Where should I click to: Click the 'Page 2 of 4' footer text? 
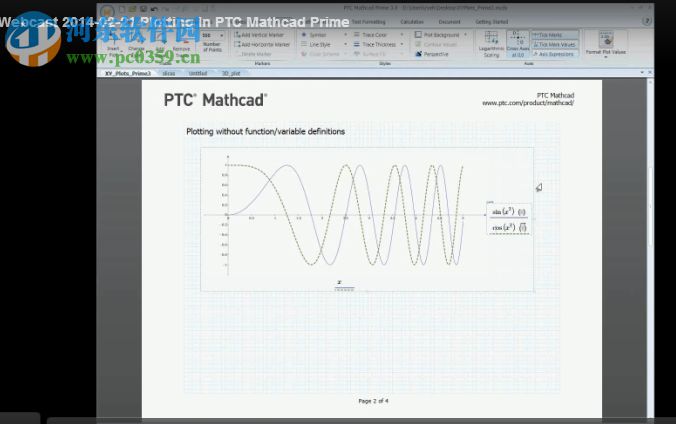pos(373,401)
